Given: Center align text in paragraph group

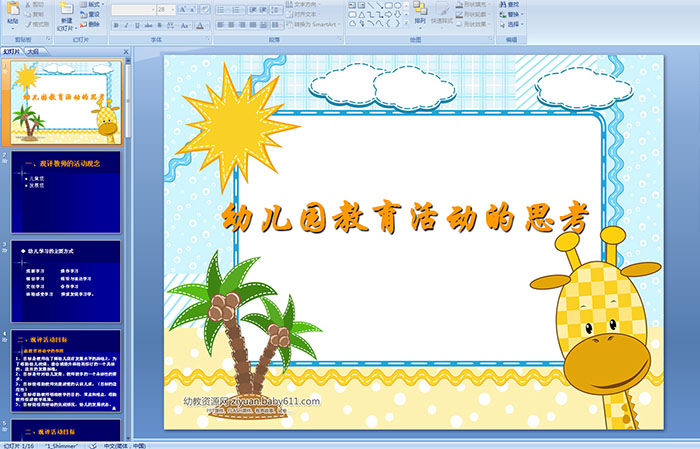Looking at the screenshot, I should coord(231,25).
